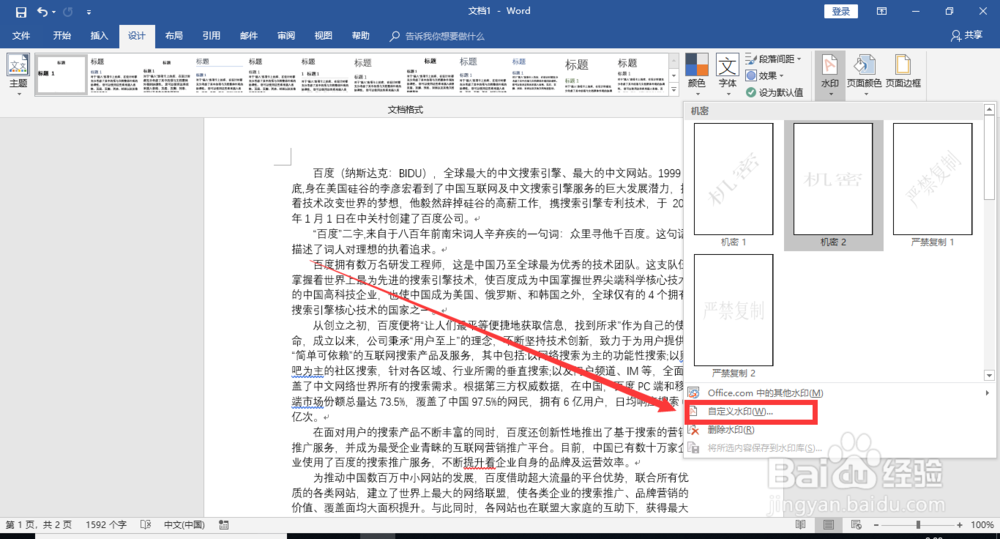Open the 视图 tab
1000x539 pixels.
[x=323, y=36]
